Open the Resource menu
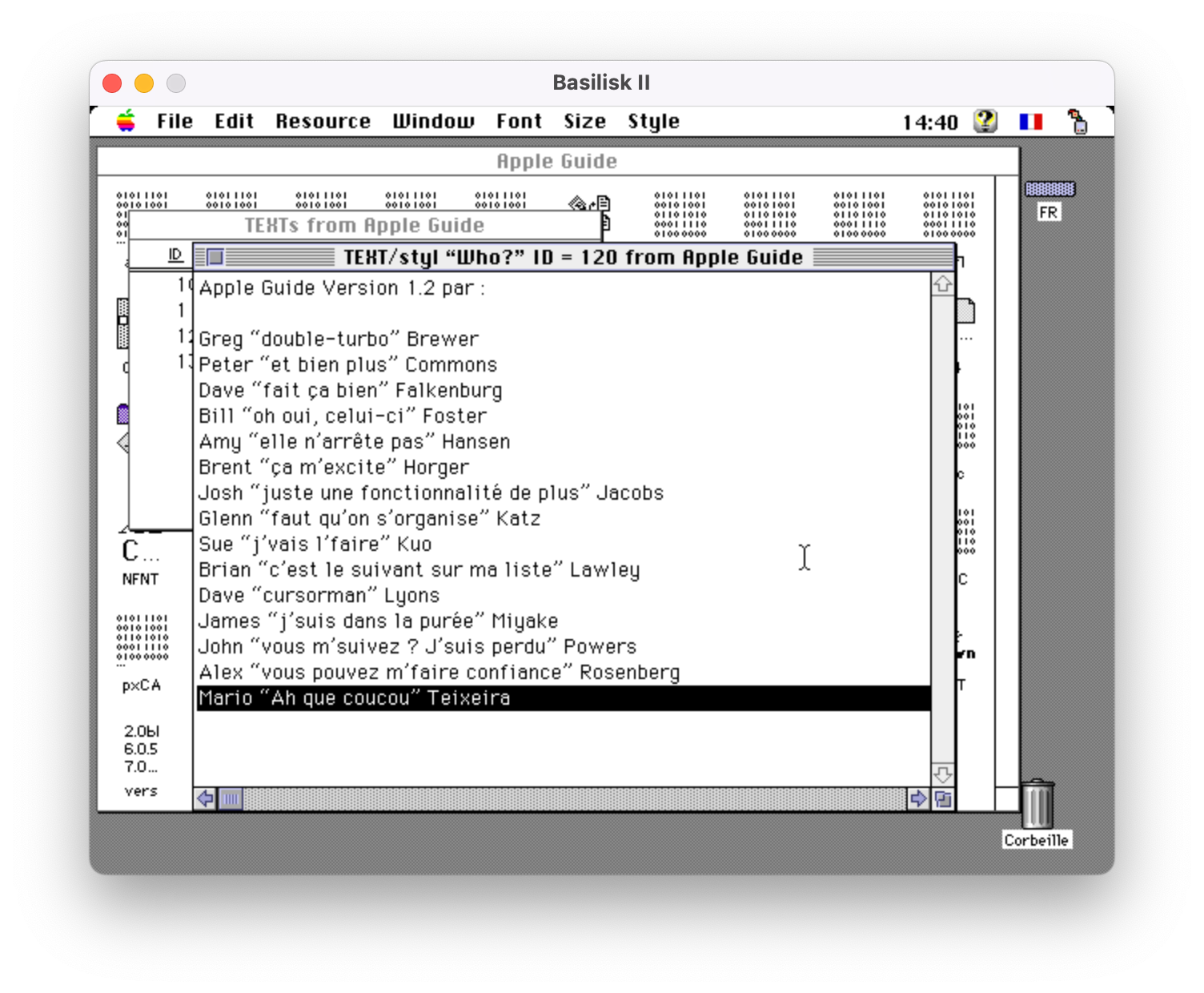 [323, 122]
